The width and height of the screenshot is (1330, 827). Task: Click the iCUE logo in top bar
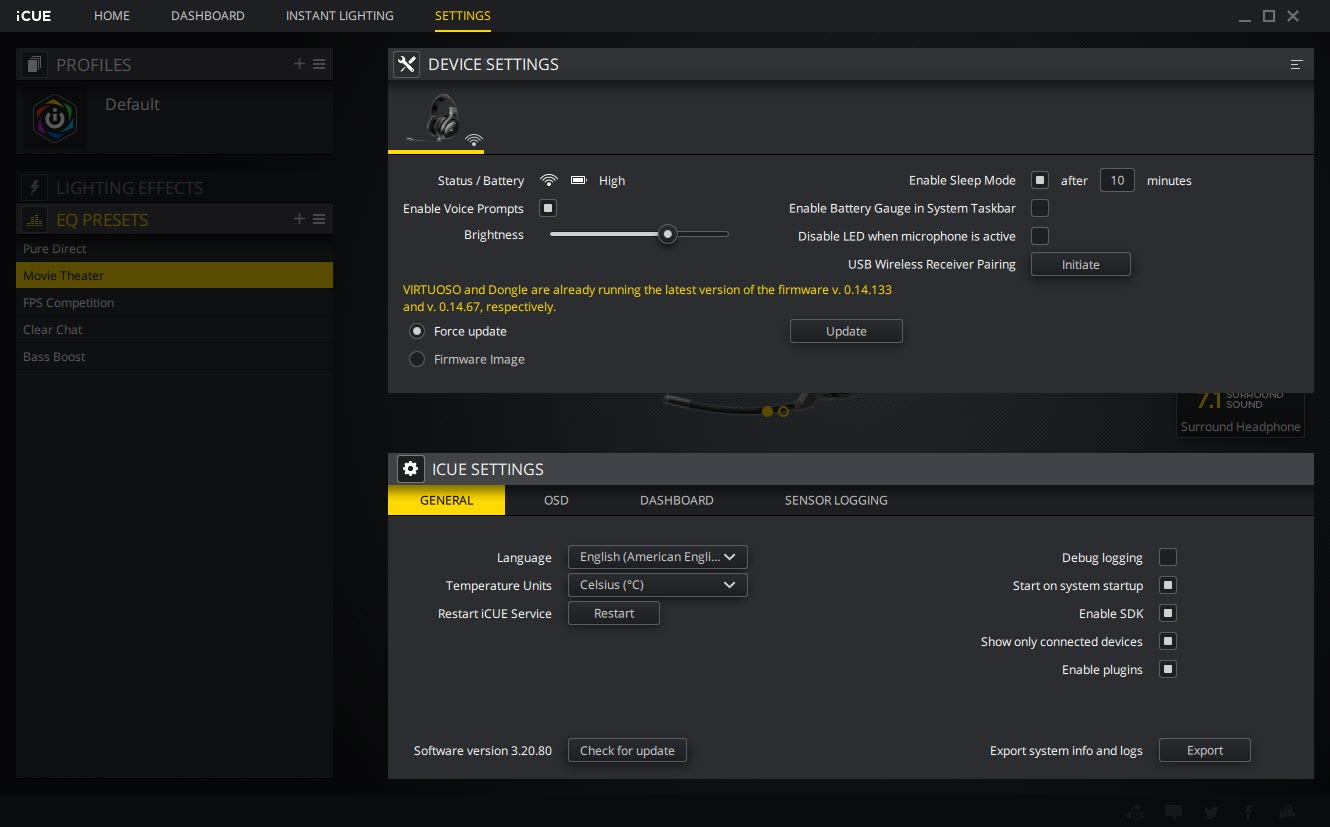pyautogui.click(x=34, y=16)
